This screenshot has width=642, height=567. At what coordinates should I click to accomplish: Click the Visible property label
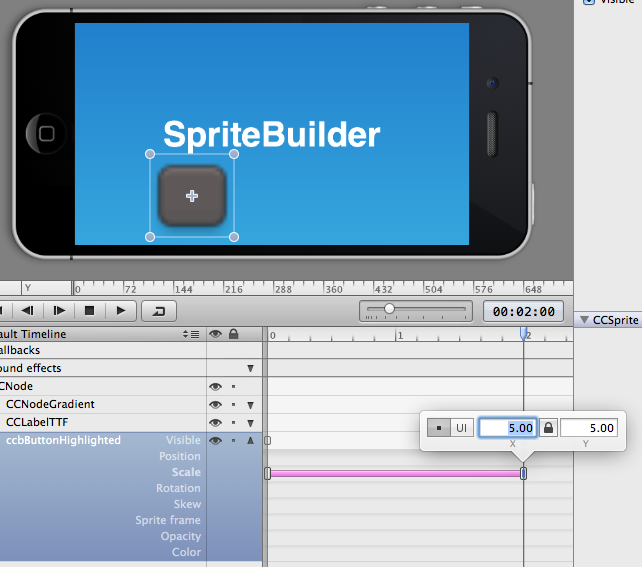pos(183,440)
